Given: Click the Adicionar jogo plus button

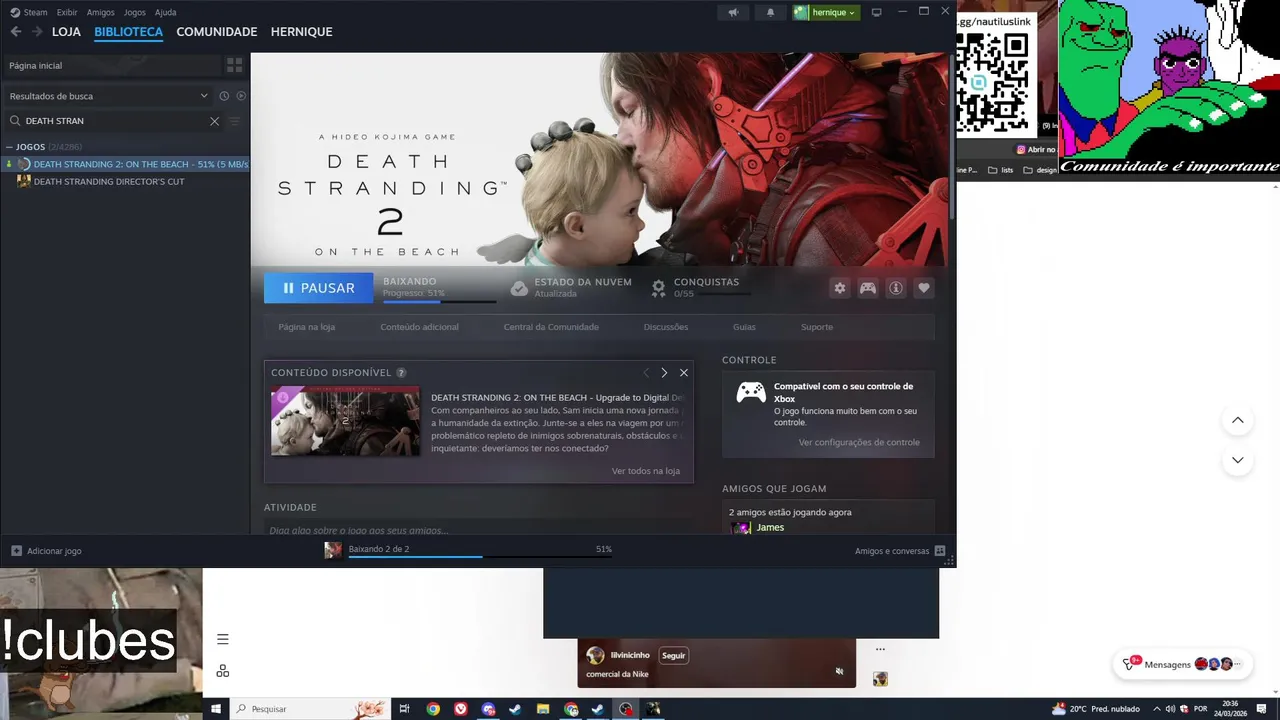Looking at the screenshot, I should (x=16, y=551).
